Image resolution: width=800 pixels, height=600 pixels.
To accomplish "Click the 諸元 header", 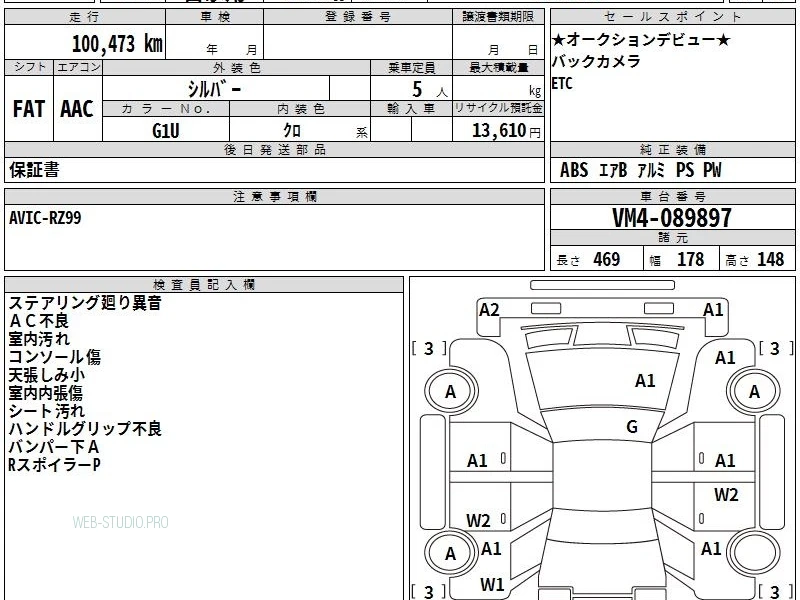I will pos(672,238).
